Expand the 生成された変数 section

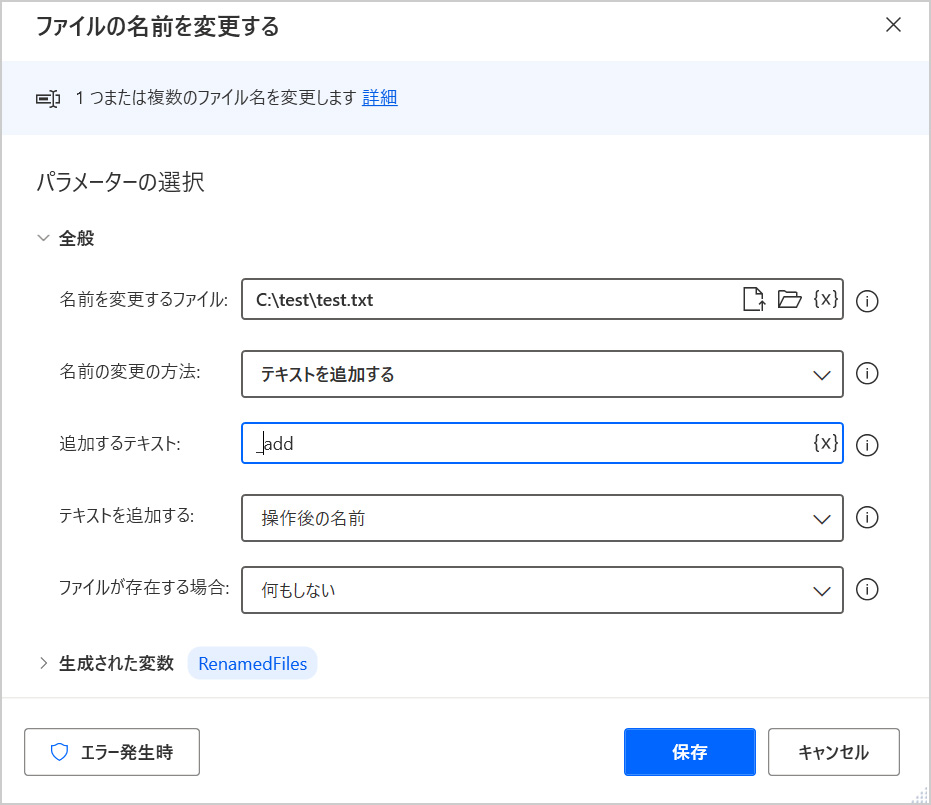43,663
